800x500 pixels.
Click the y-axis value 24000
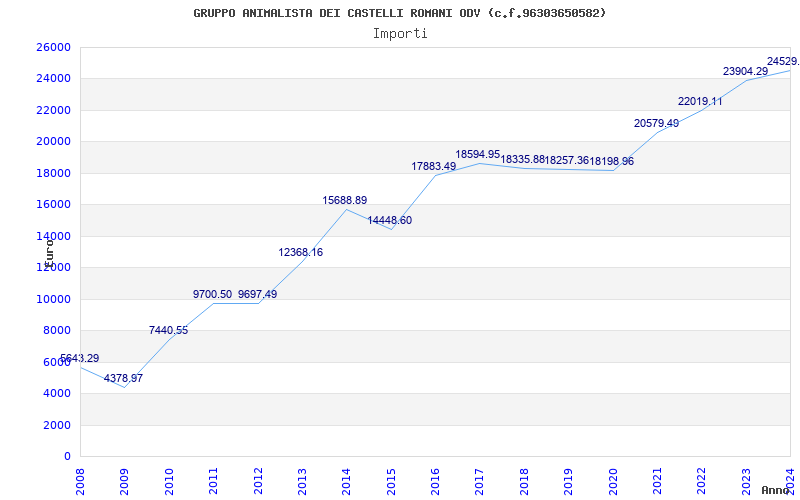pos(53,79)
